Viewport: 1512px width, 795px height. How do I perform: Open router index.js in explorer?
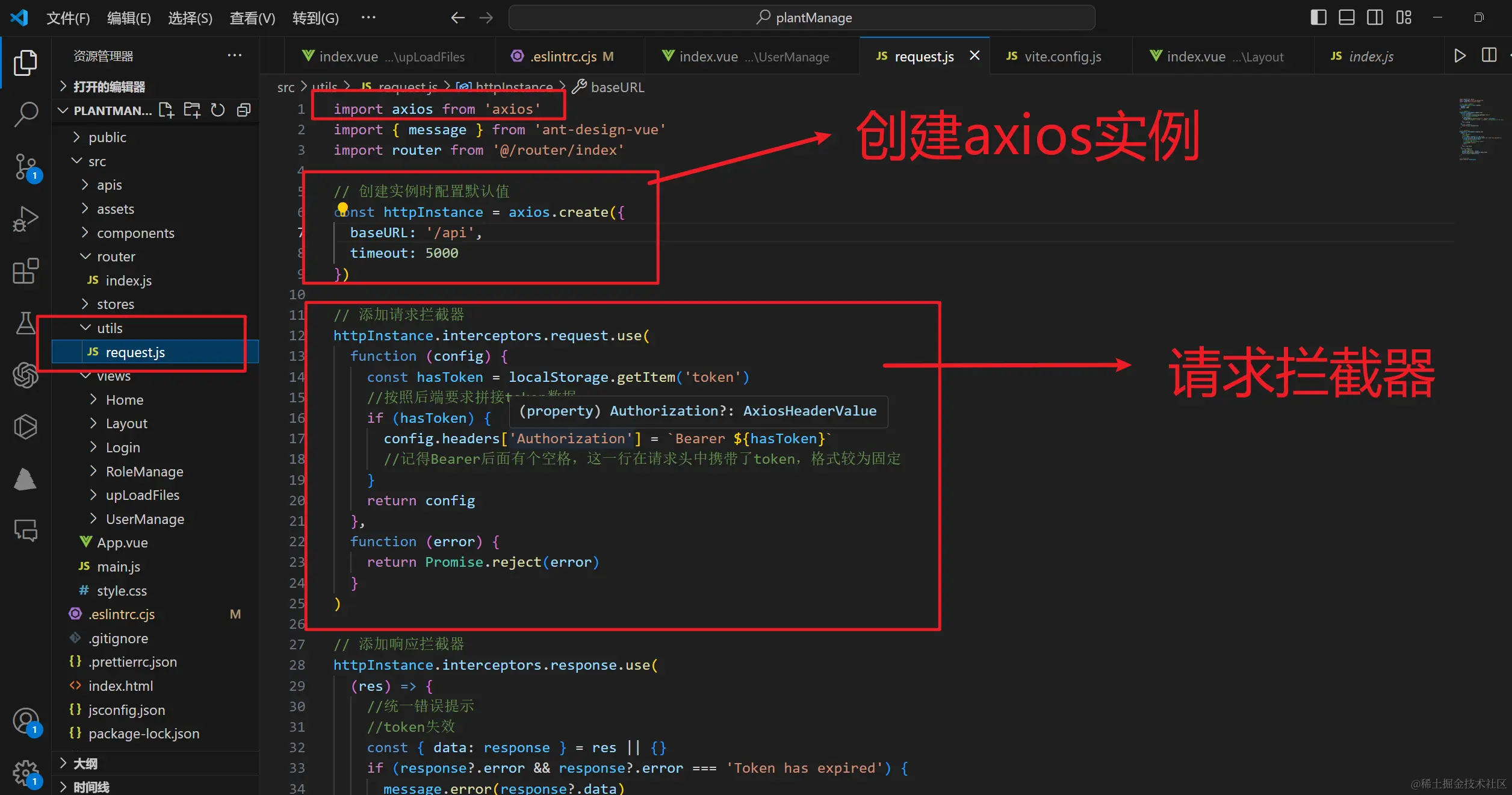coord(155,281)
